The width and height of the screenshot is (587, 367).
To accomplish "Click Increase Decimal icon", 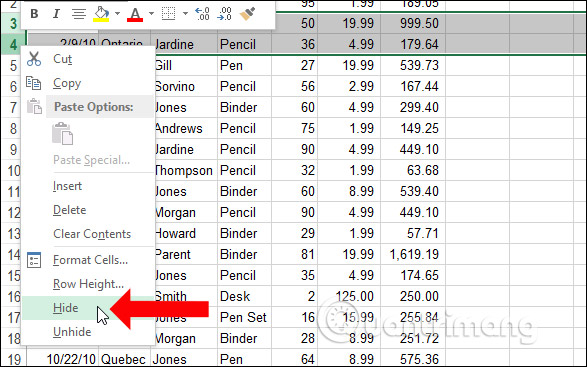I will tap(203, 14).
